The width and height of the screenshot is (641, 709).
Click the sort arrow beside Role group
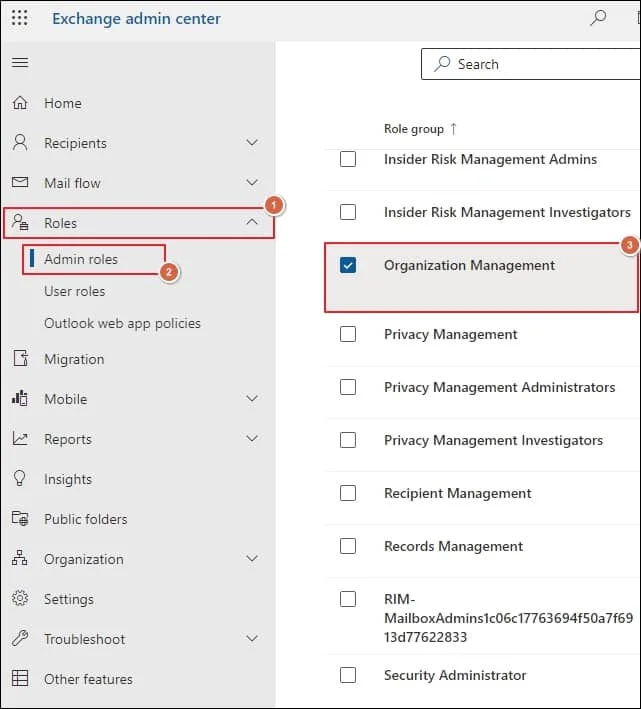(453, 129)
